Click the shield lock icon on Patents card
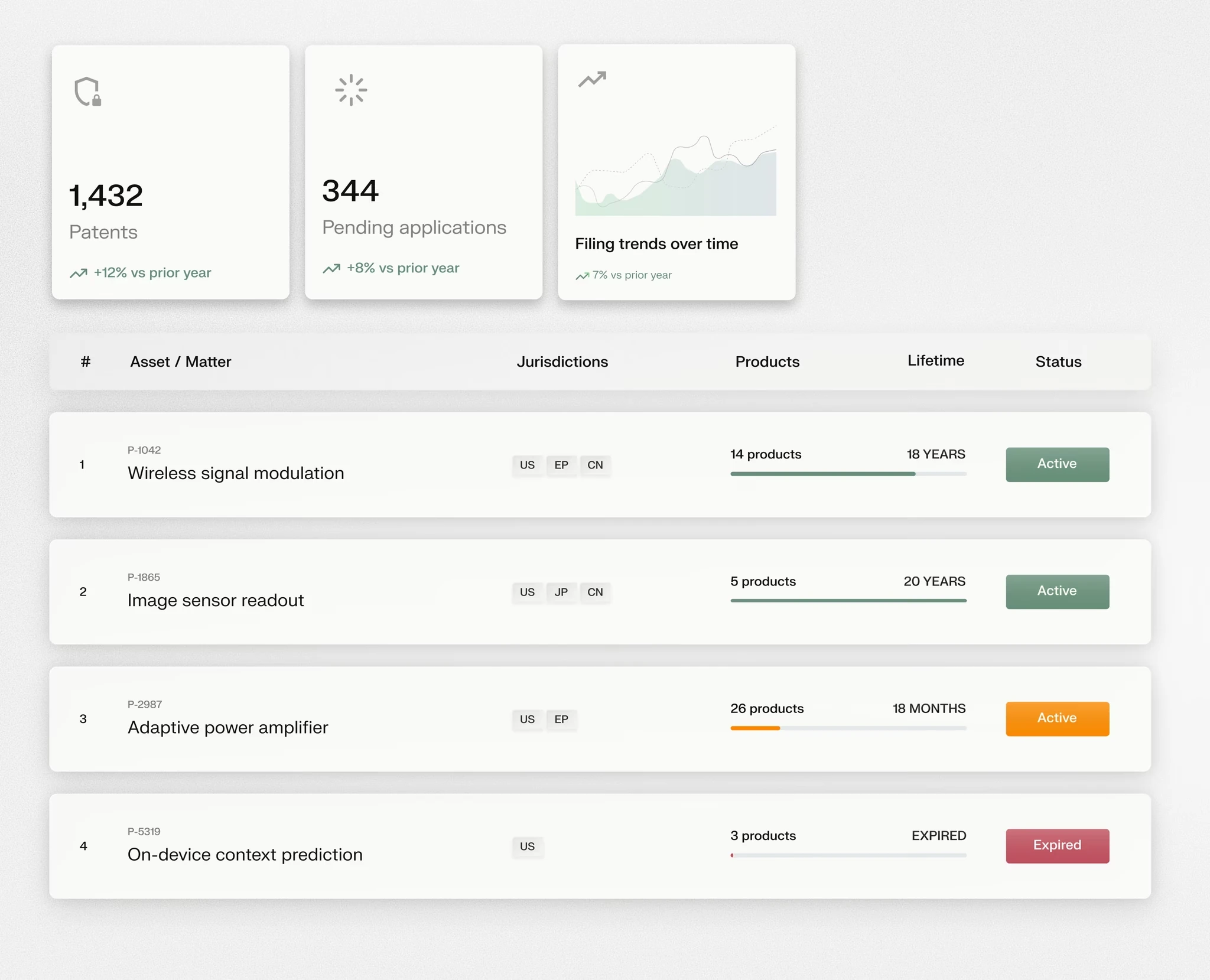 [88, 92]
